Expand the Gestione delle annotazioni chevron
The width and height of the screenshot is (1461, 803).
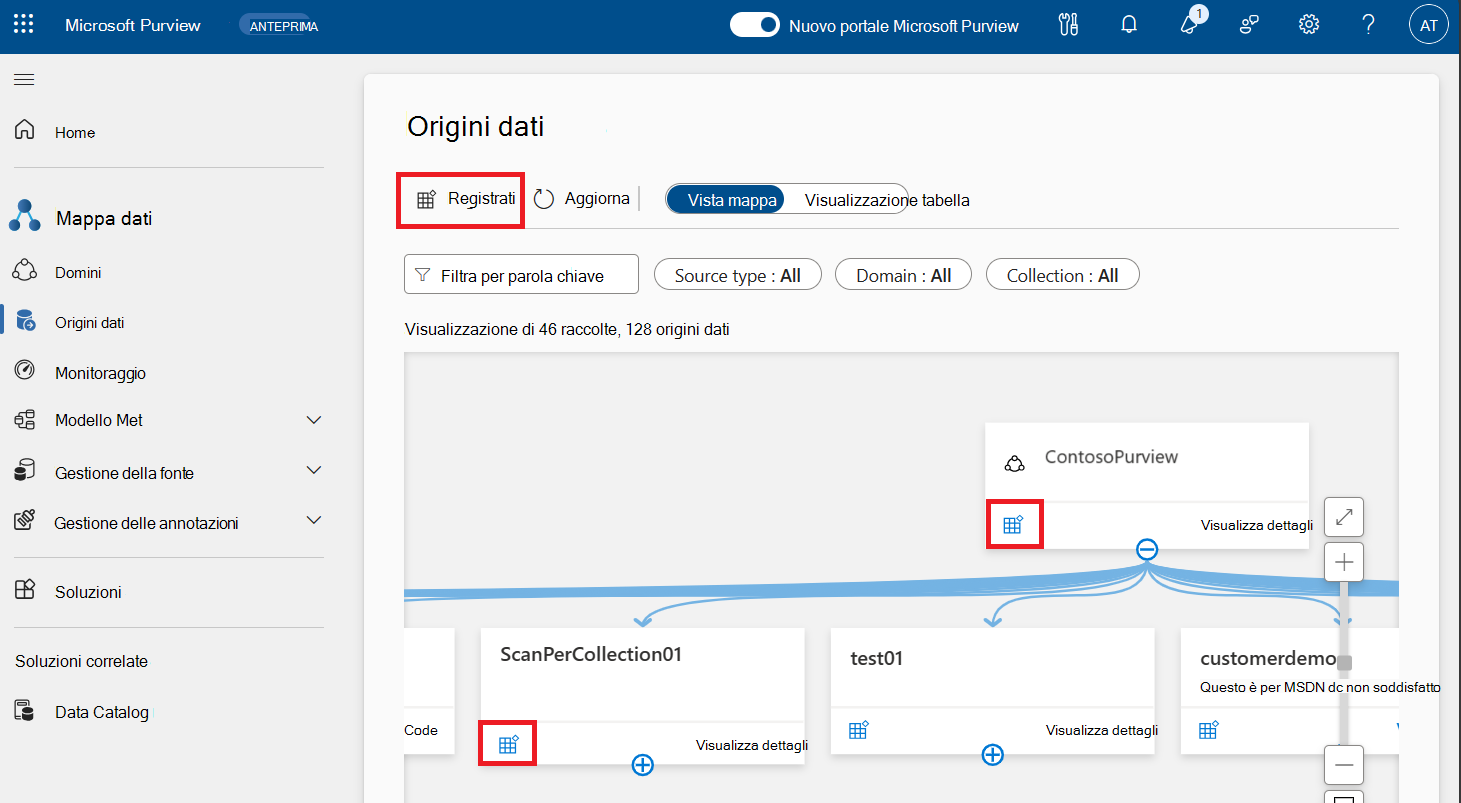[314, 520]
